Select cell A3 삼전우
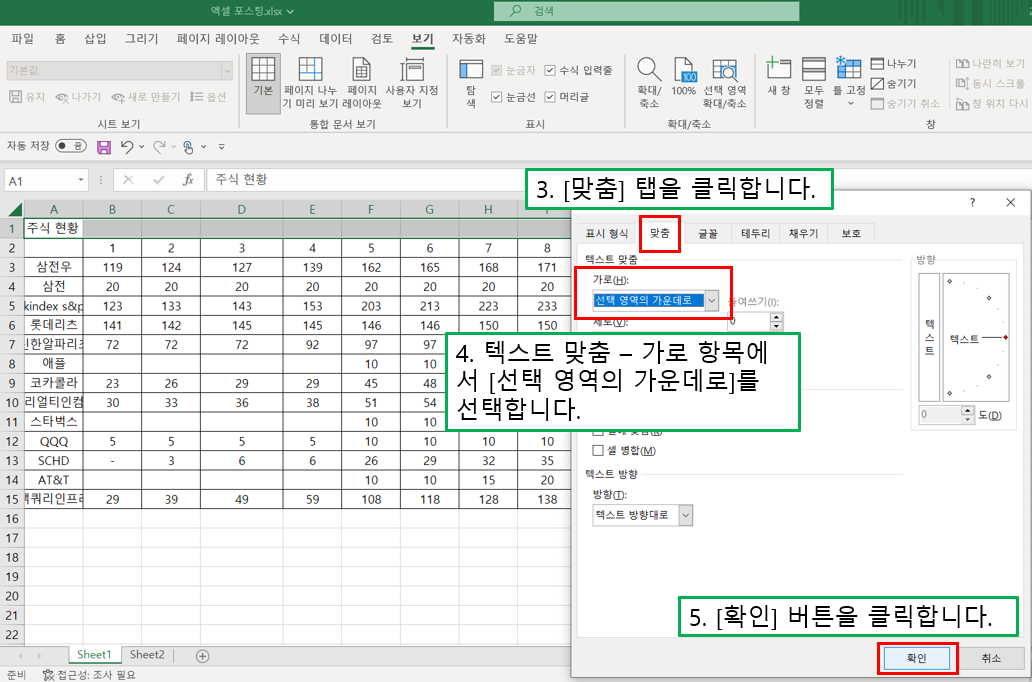The height and width of the screenshot is (682, 1032). 53,267
